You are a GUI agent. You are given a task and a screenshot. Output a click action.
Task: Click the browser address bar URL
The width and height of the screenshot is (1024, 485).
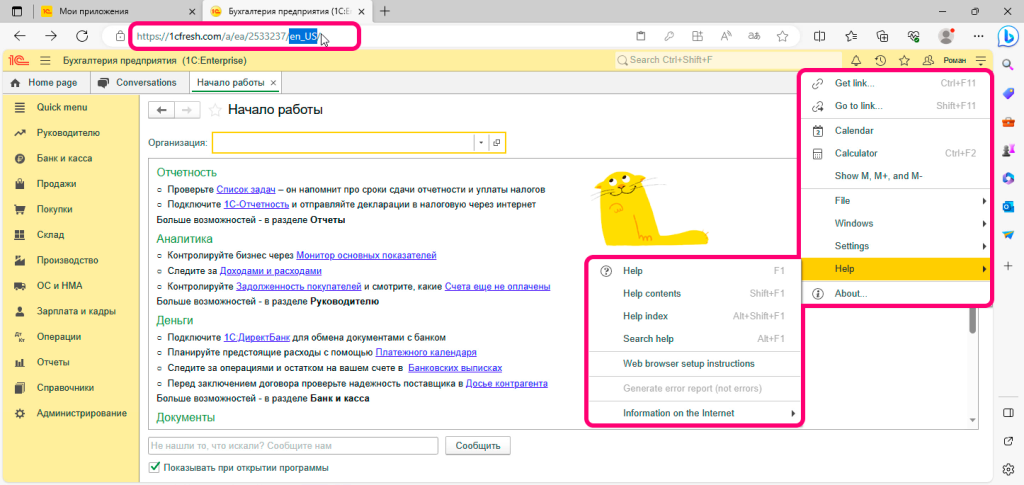click(228, 37)
